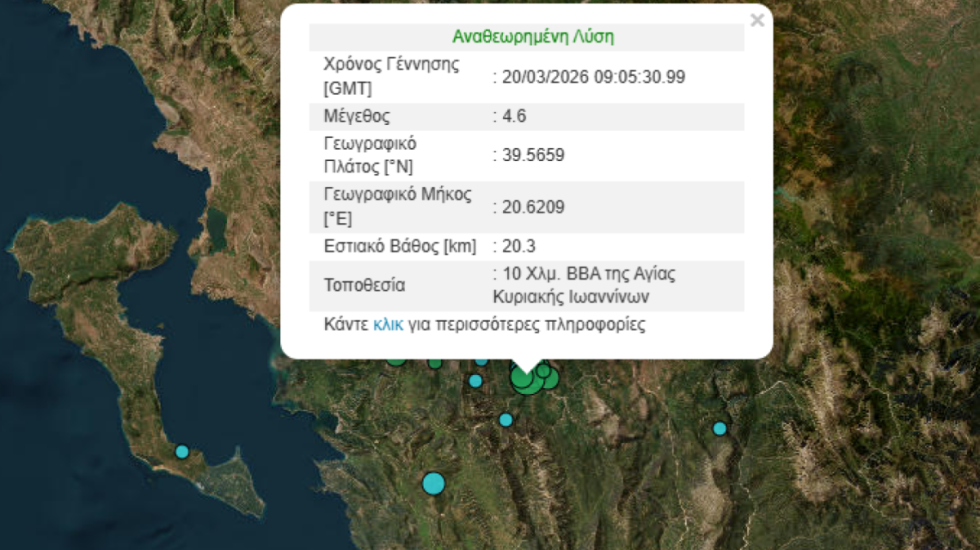Click the Μέγεθος label
This screenshot has width=980, height=550.
click(357, 116)
